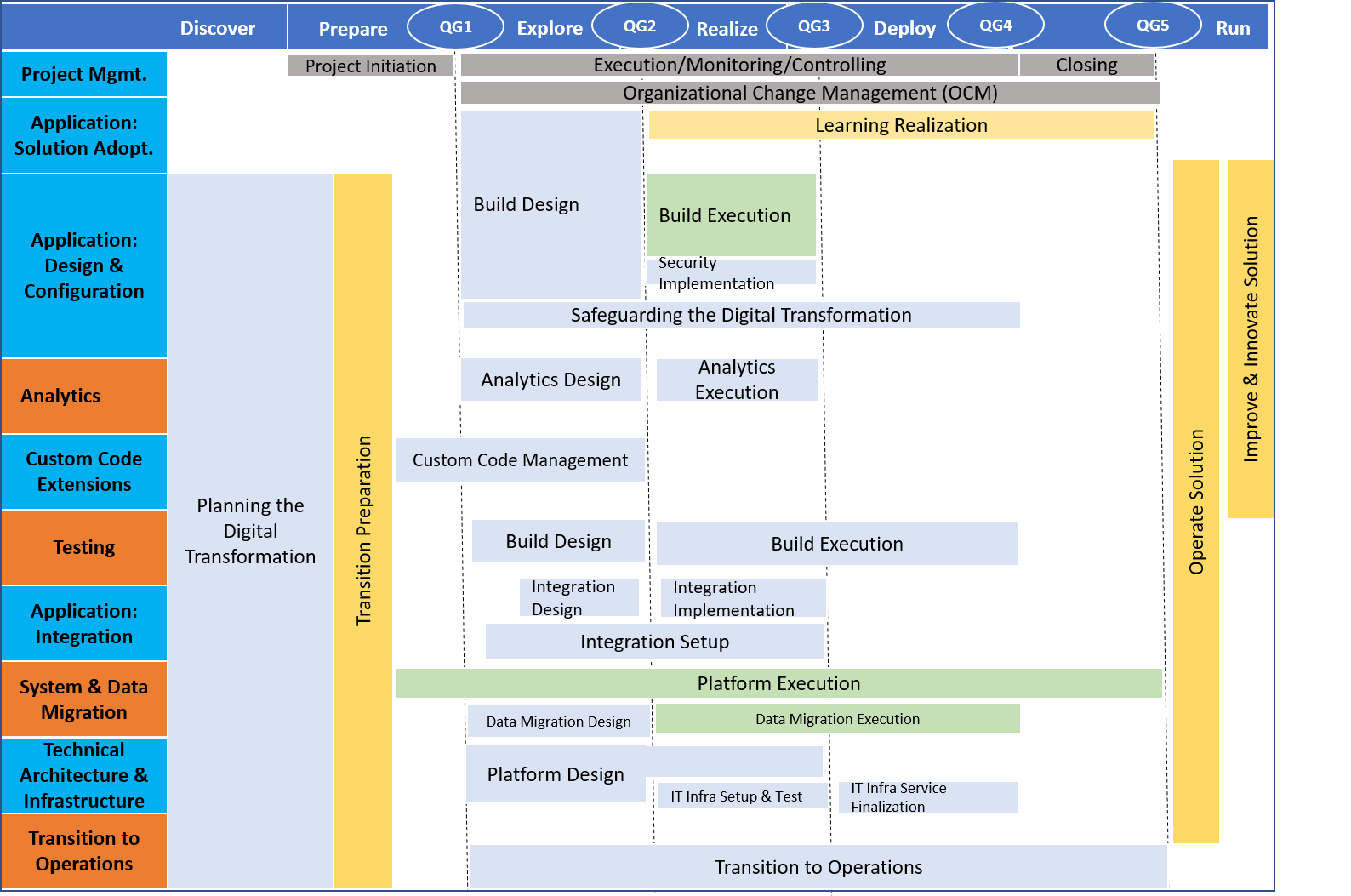Click the Project Initiation box
The image size is (1351, 896).
[370, 66]
